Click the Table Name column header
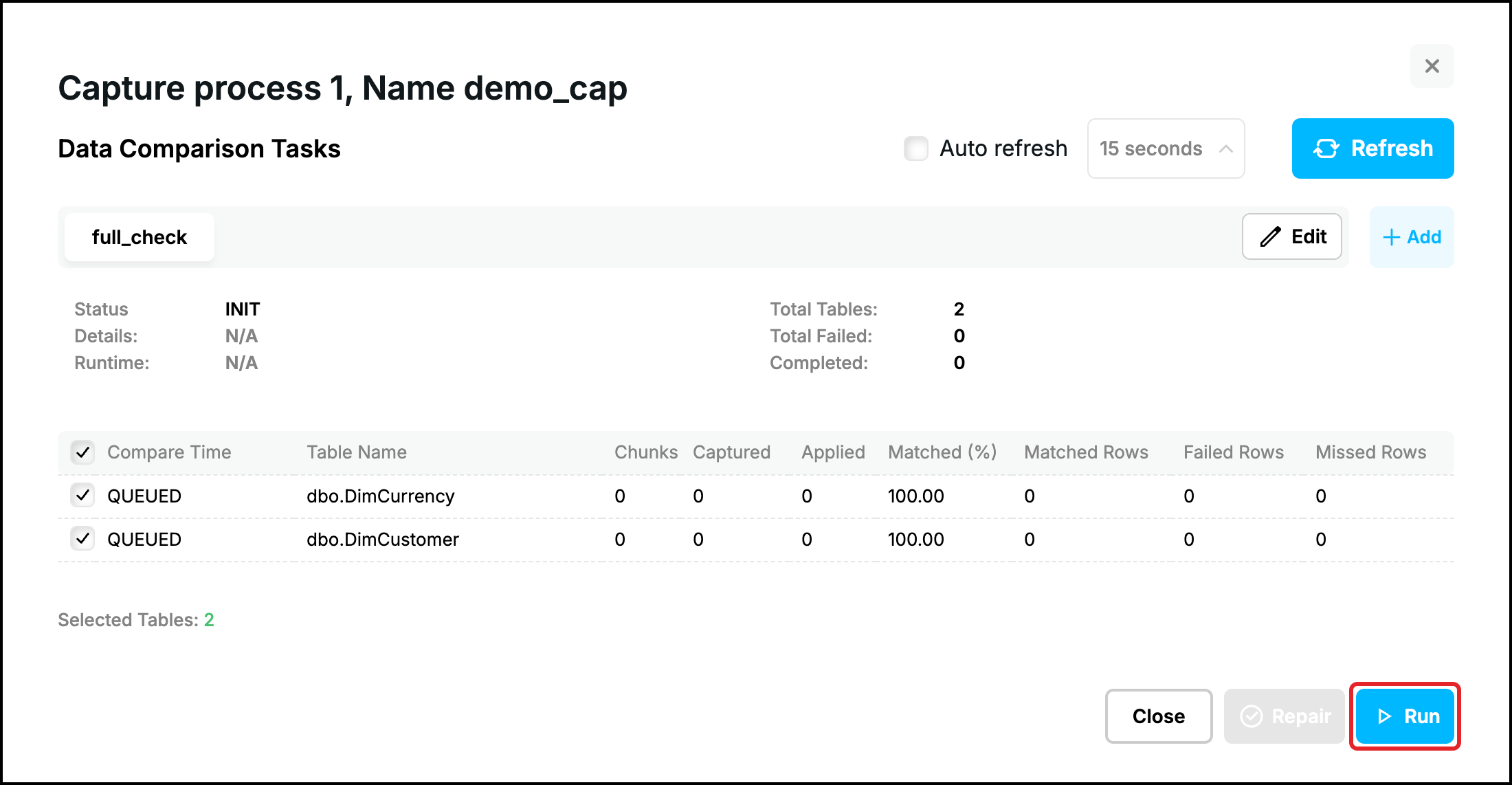 coord(356,452)
